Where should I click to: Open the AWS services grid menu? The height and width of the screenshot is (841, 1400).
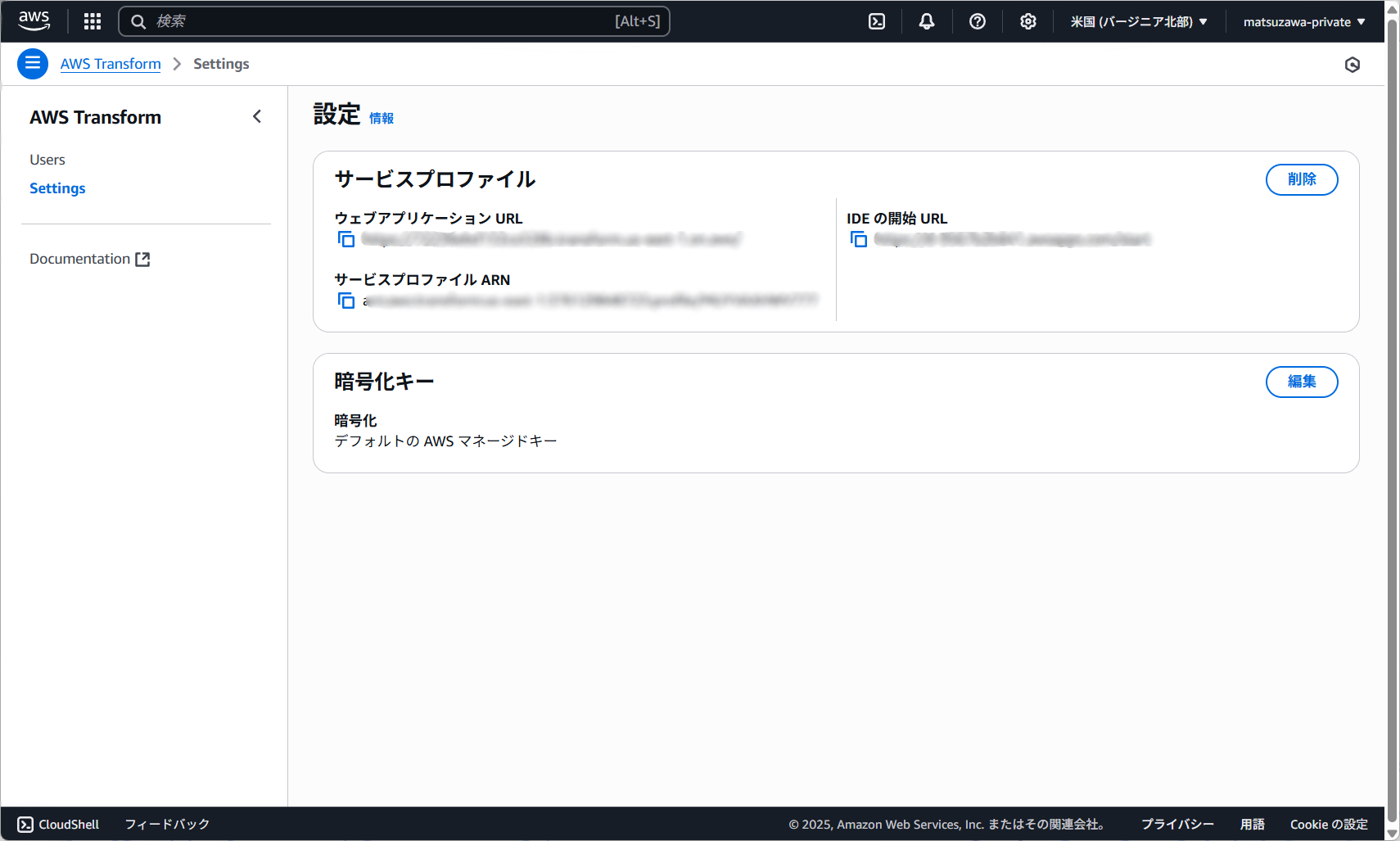tap(92, 21)
